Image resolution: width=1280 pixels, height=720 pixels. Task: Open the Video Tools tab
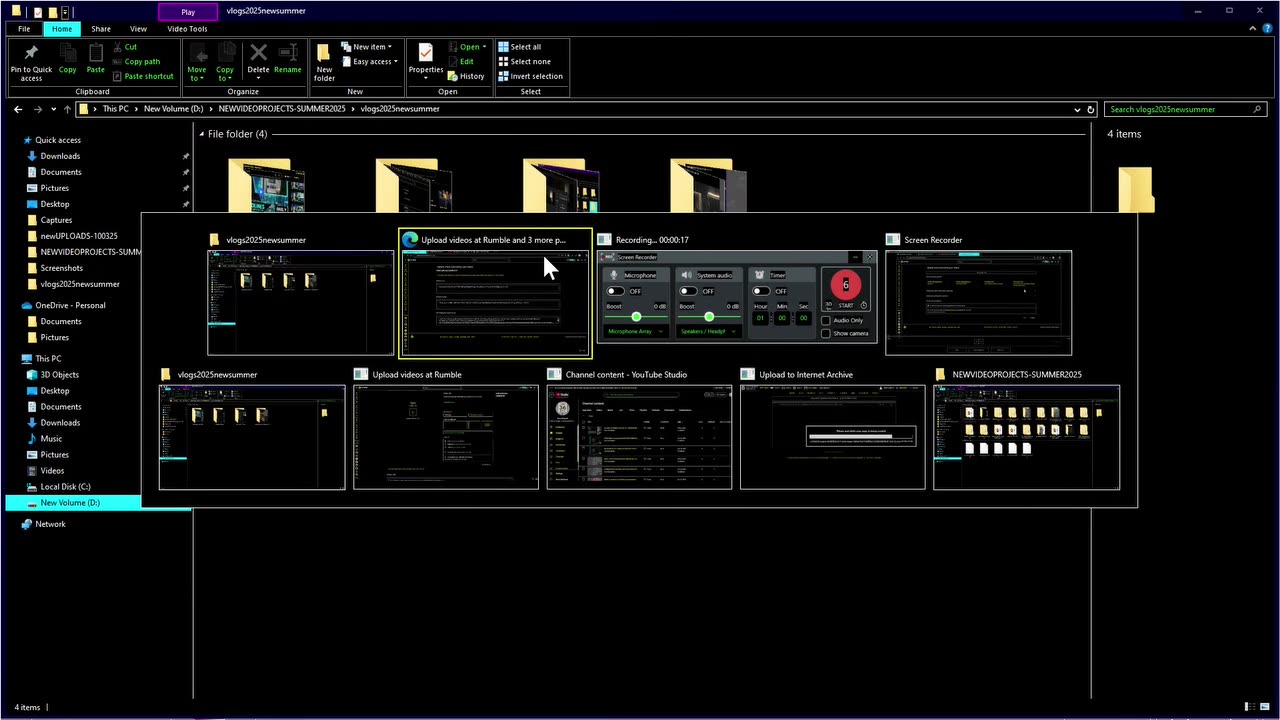click(x=187, y=29)
